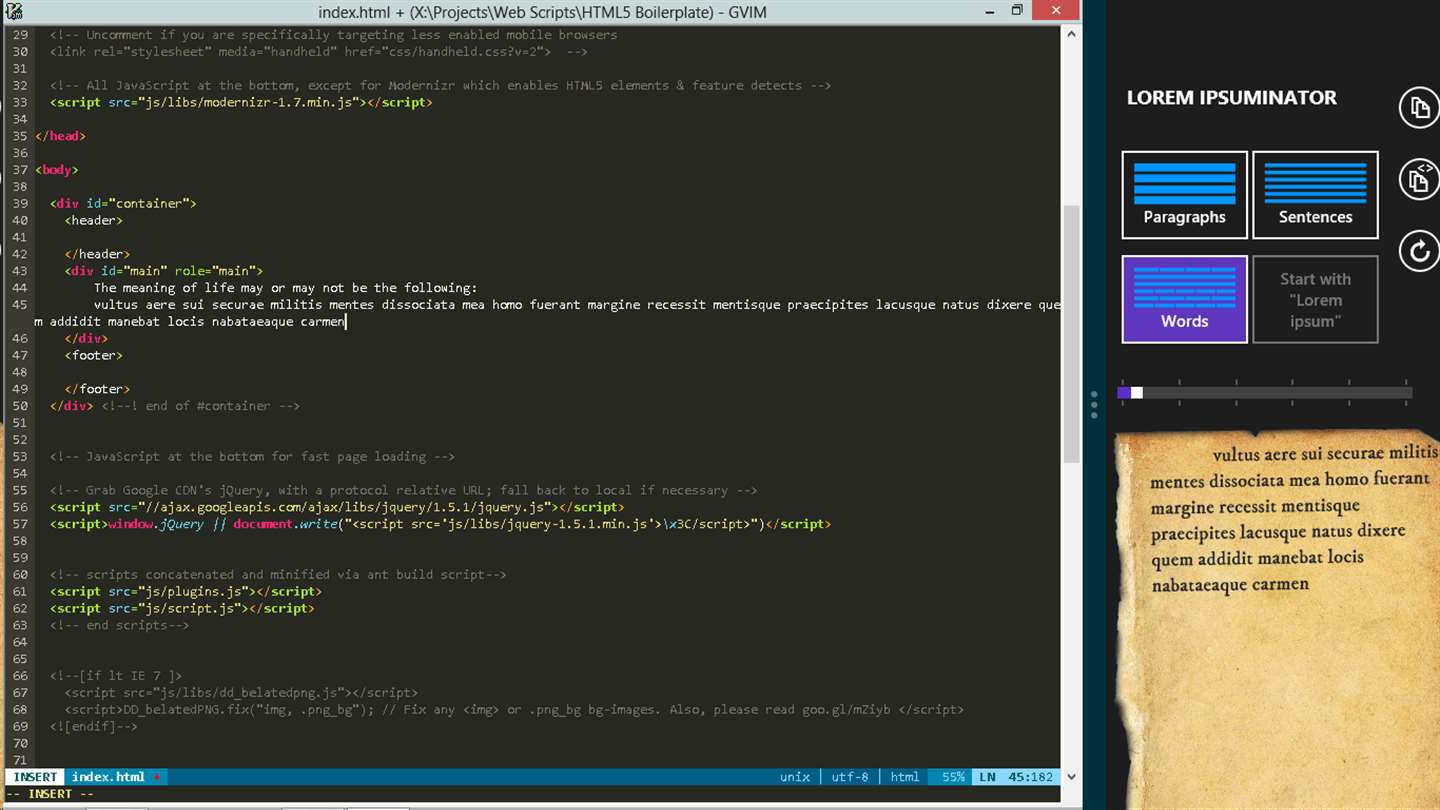The height and width of the screenshot is (810, 1440).
Task: Click the 55% position indicator
Action: click(x=953, y=777)
